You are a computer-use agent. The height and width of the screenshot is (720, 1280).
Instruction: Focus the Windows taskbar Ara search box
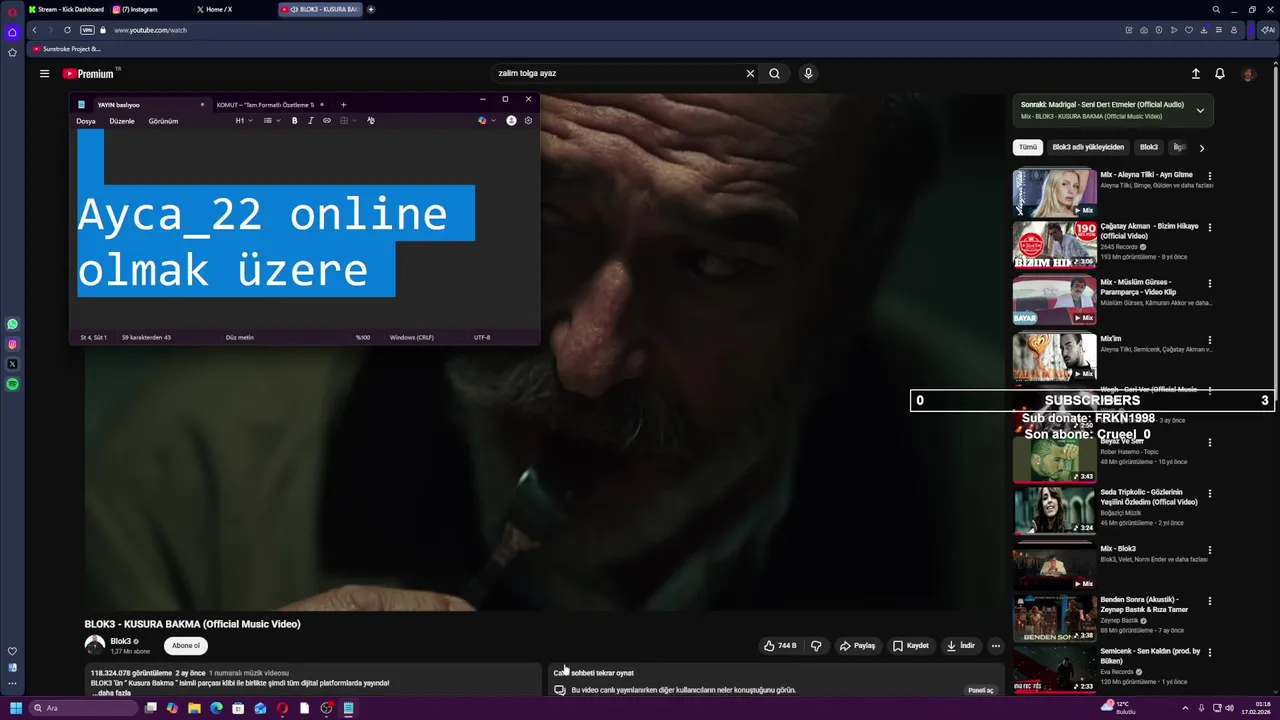[83, 708]
